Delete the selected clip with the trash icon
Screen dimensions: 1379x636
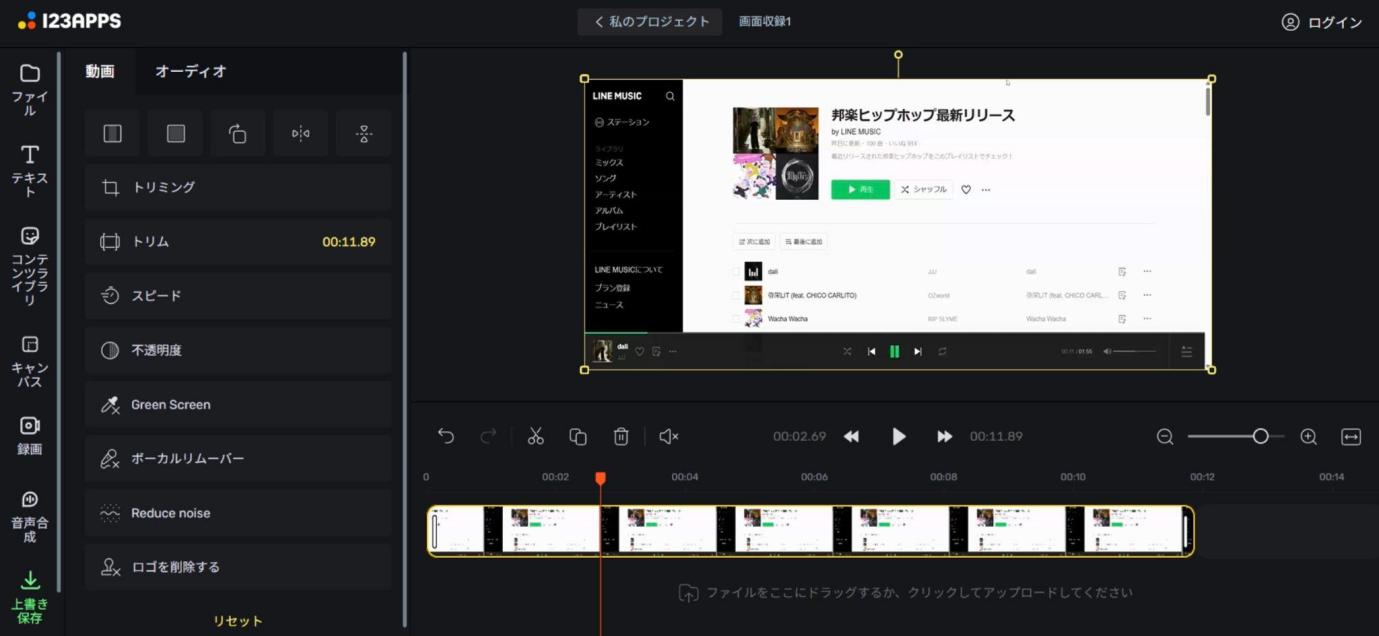621,436
